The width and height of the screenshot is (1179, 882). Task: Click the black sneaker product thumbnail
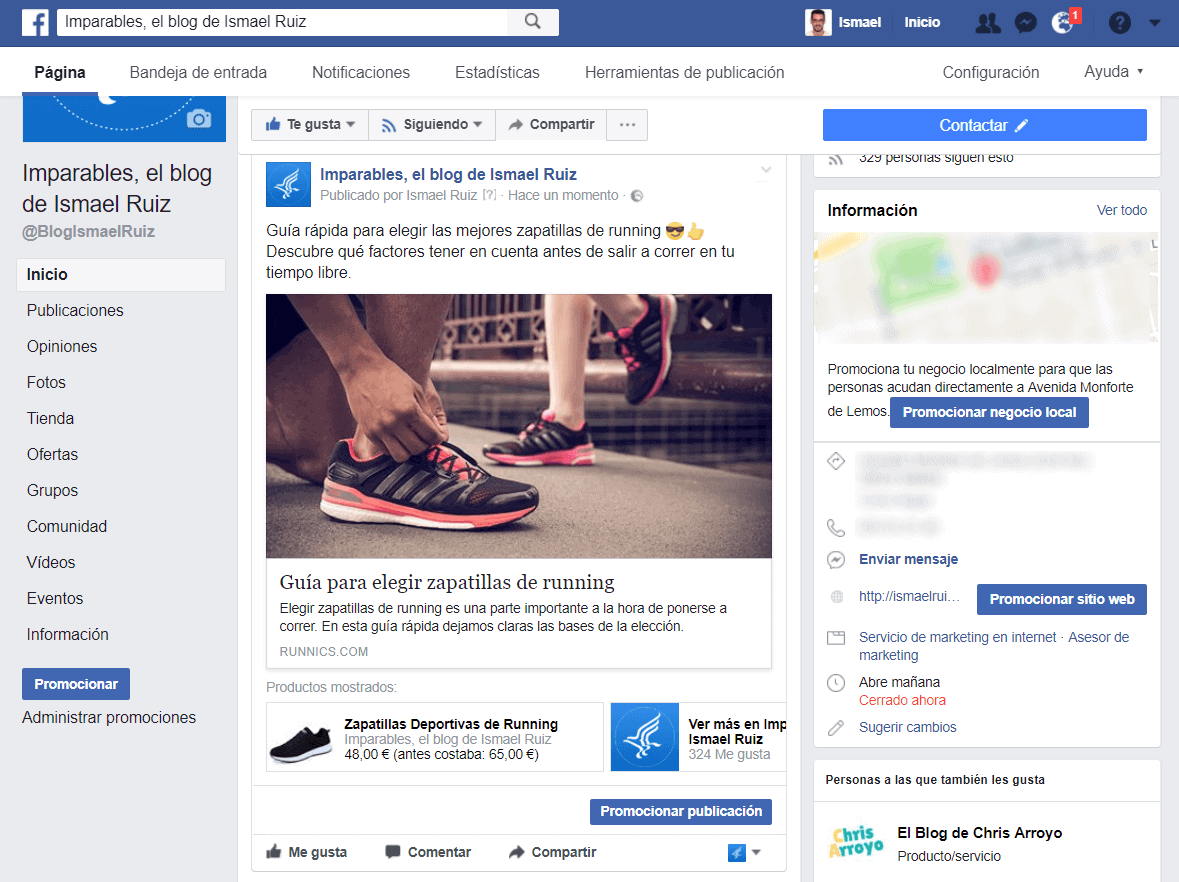pyautogui.click(x=301, y=743)
